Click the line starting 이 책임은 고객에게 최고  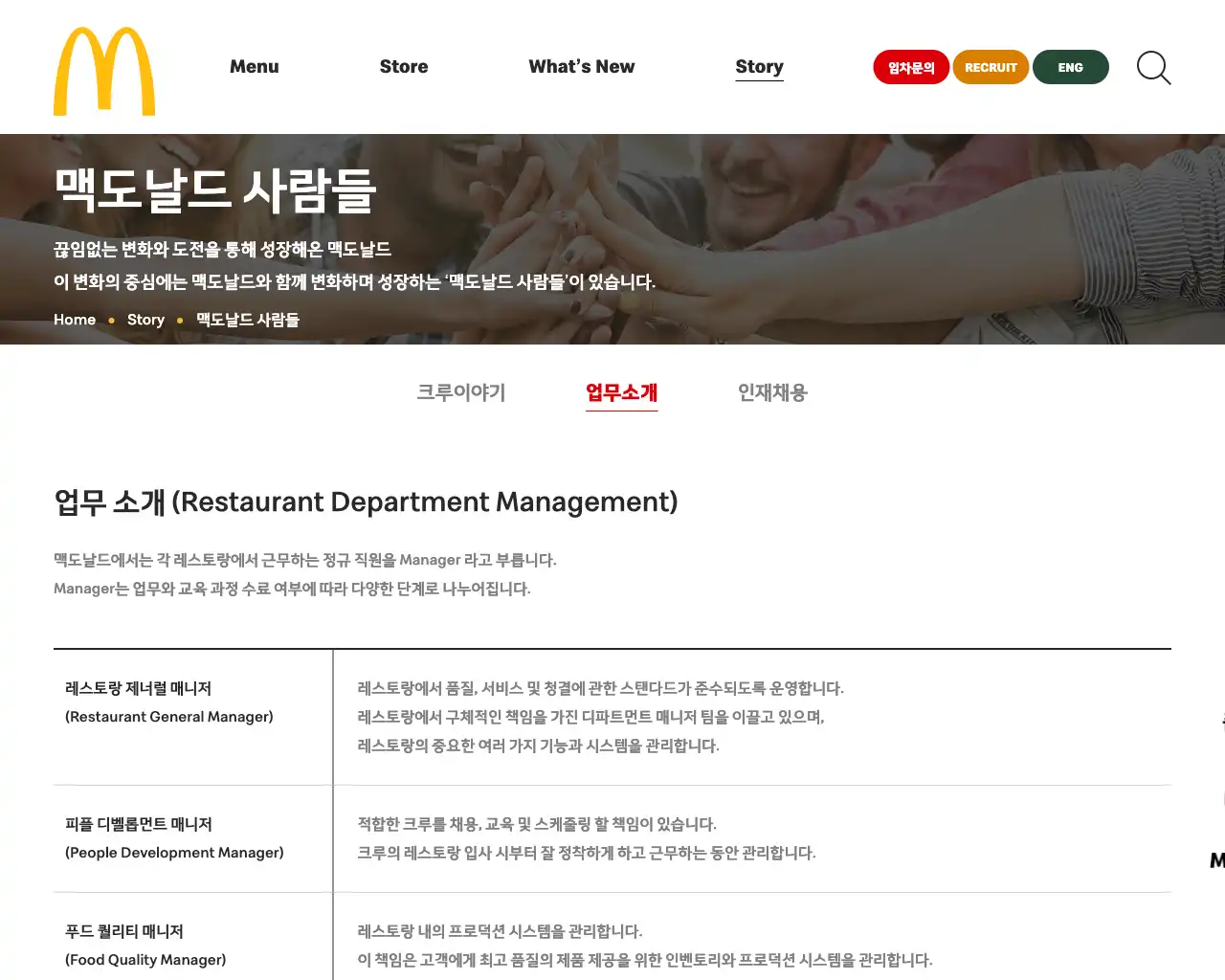pos(645,960)
